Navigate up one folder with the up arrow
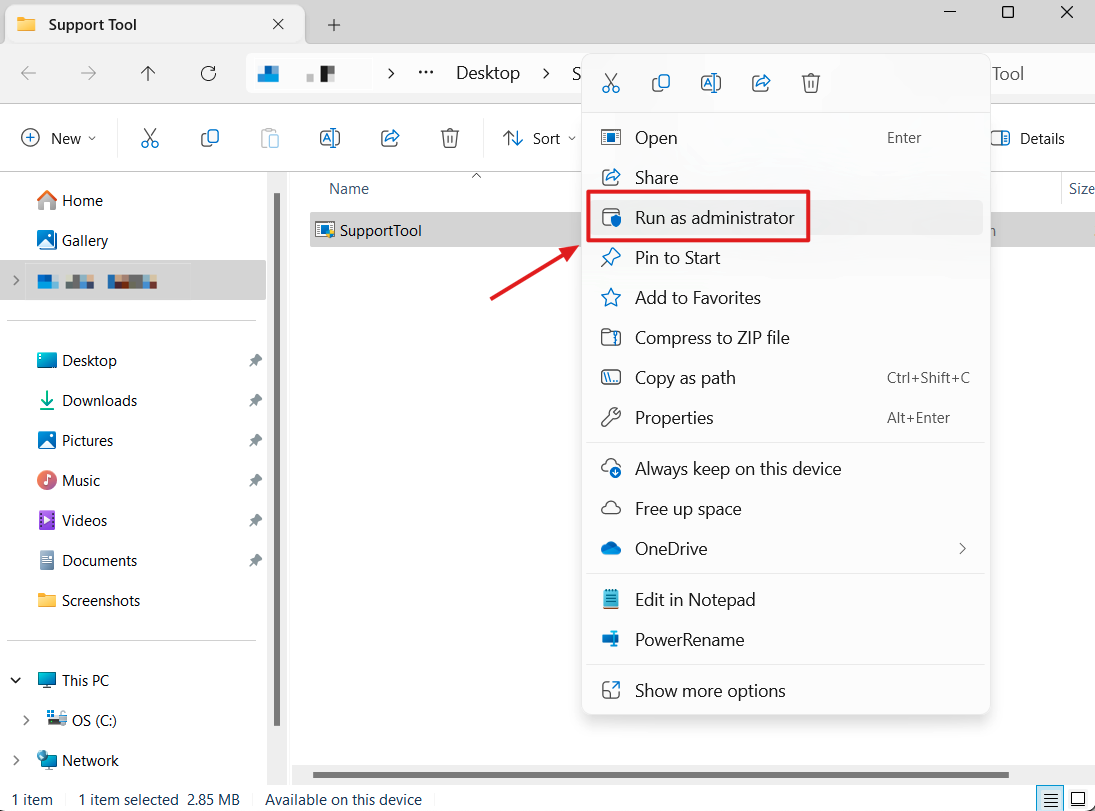This screenshot has height=811, width=1095. pyautogui.click(x=148, y=73)
